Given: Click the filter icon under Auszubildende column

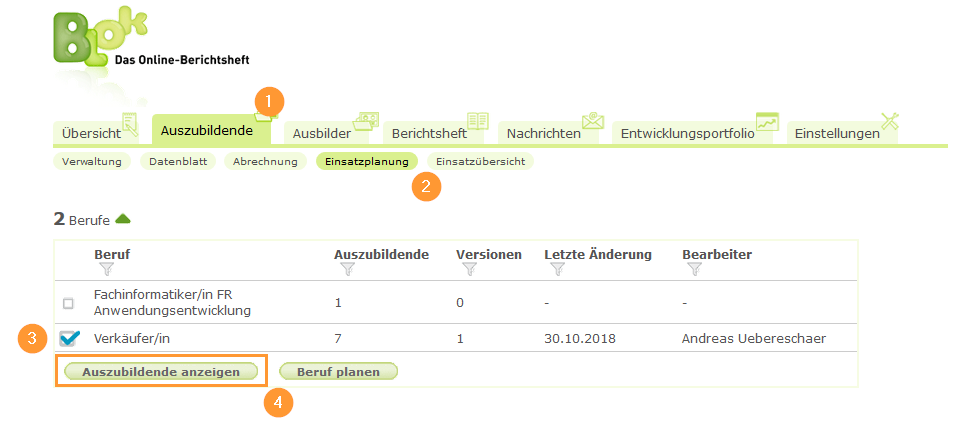Looking at the screenshot, I should [345, 269].
